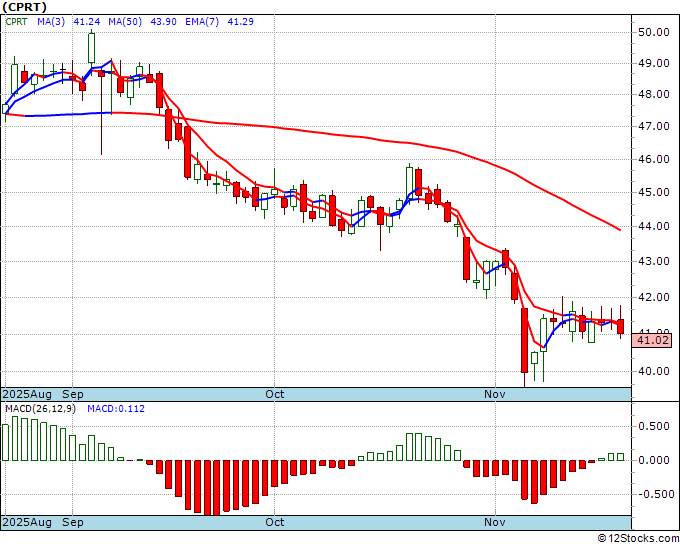Click Sep on MACD date axis

[x=73, y=522]
